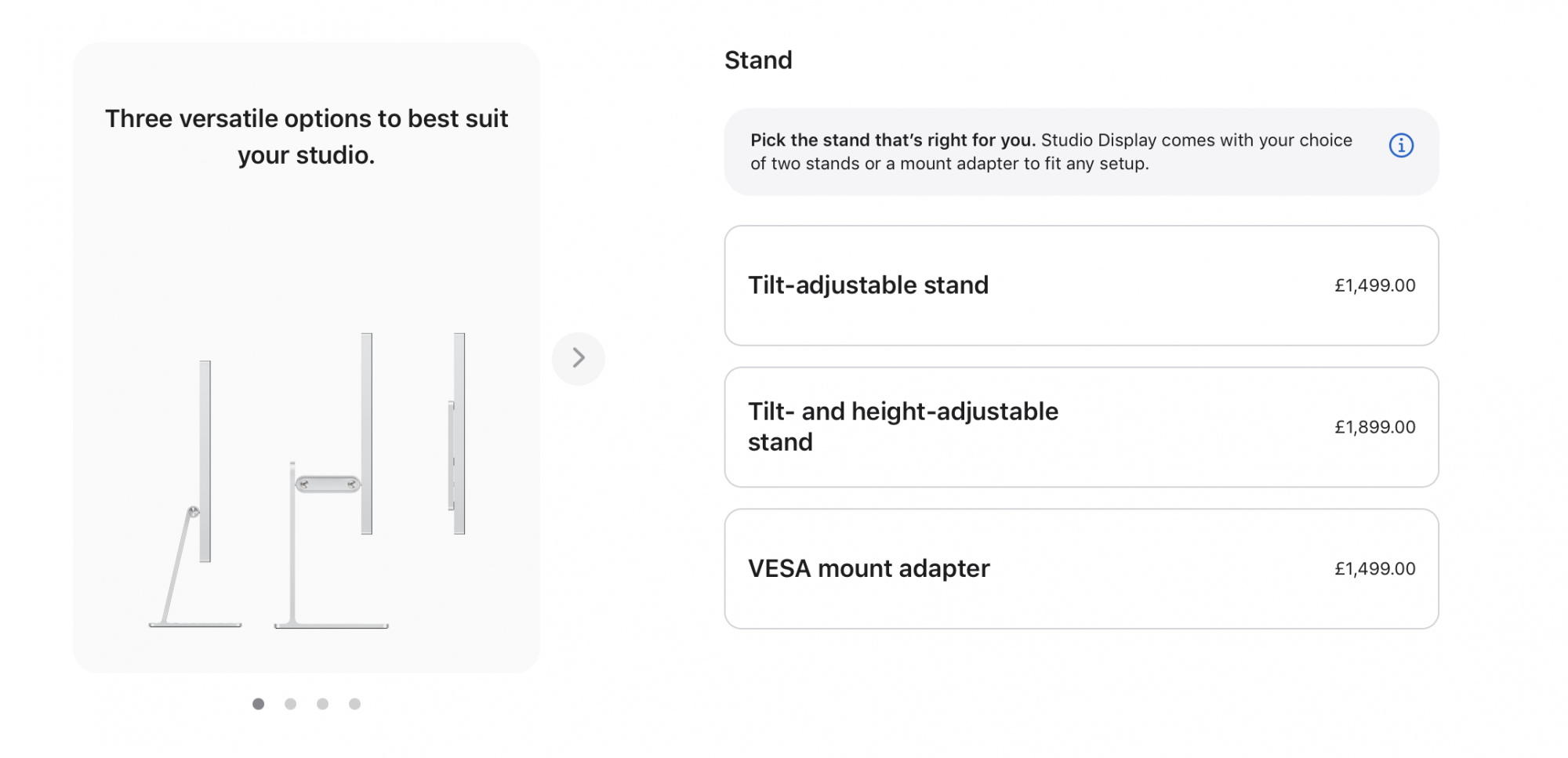This screenshot has height=758, width=1568.
Task: Advance gallery with the right chevron arrow
Action: pos(579,358)
